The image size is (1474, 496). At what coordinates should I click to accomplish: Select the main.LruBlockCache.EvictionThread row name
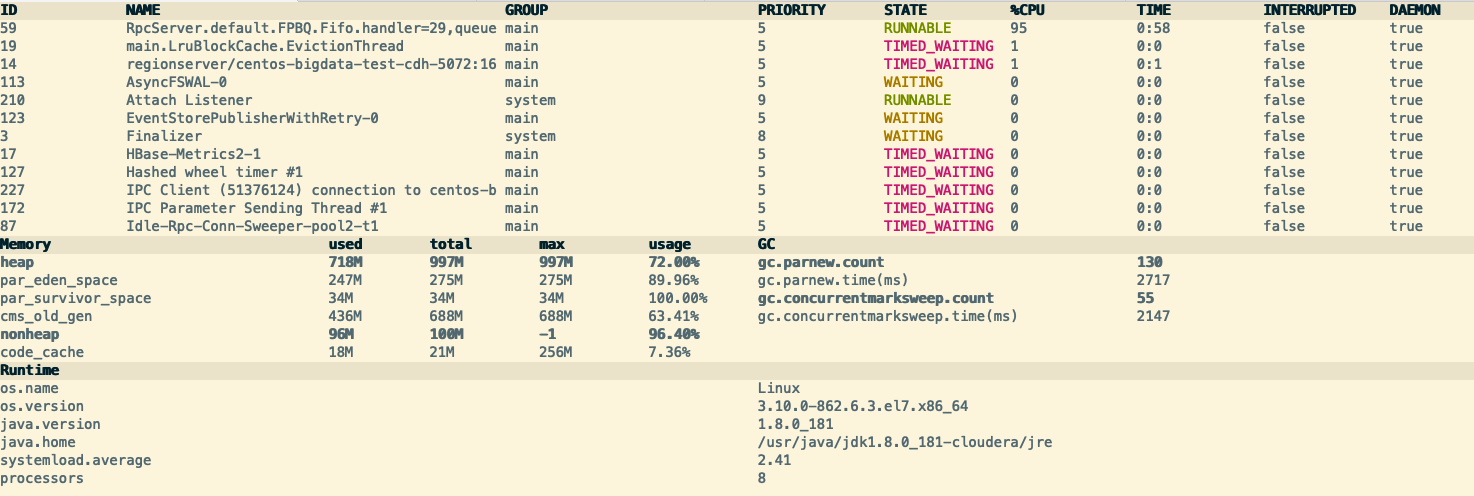(265, 46)
